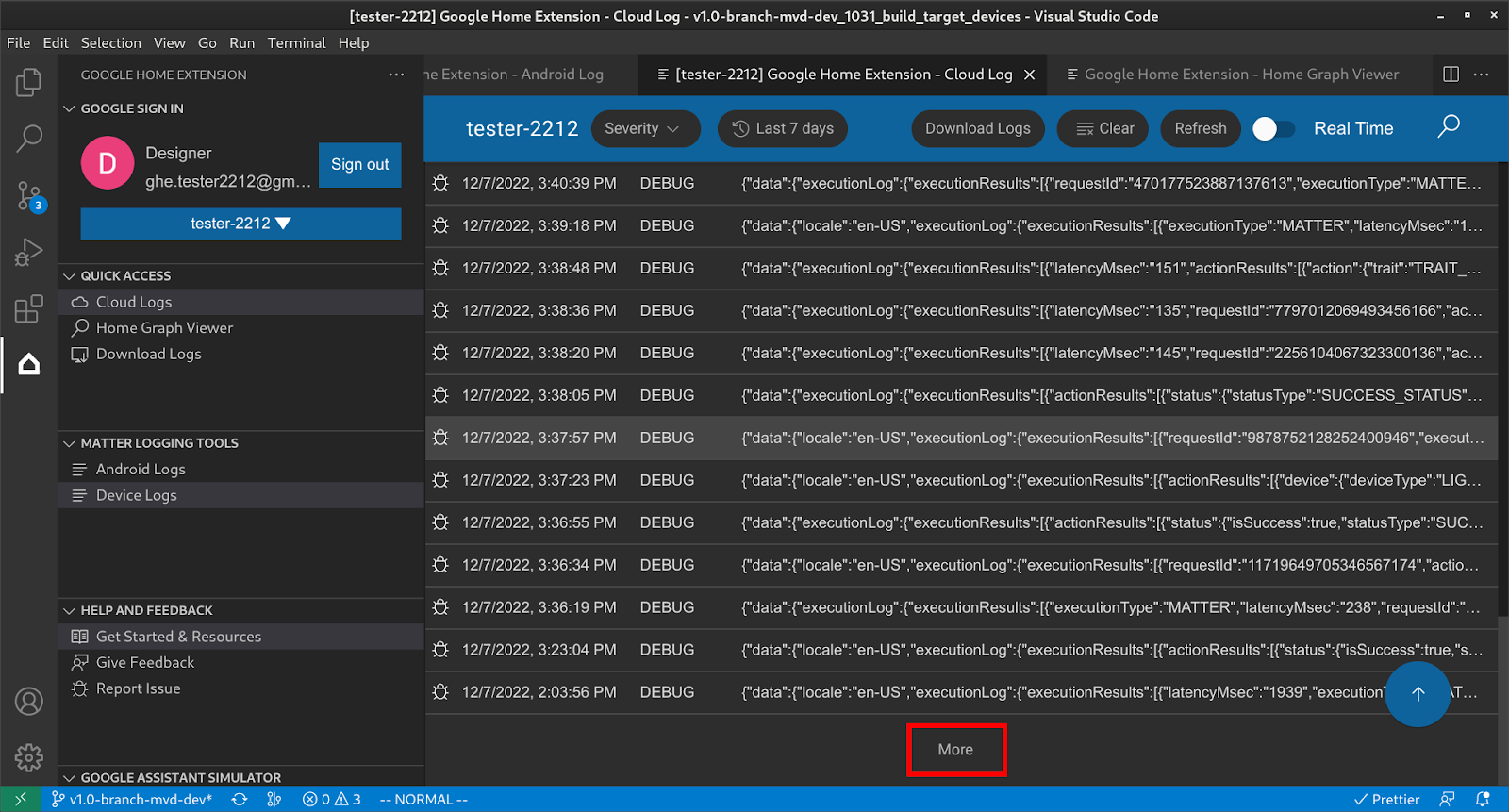Click the scroll-to-top arrow button
1509x812 pixels.
pyautogui.click(x=1418, y=694)
